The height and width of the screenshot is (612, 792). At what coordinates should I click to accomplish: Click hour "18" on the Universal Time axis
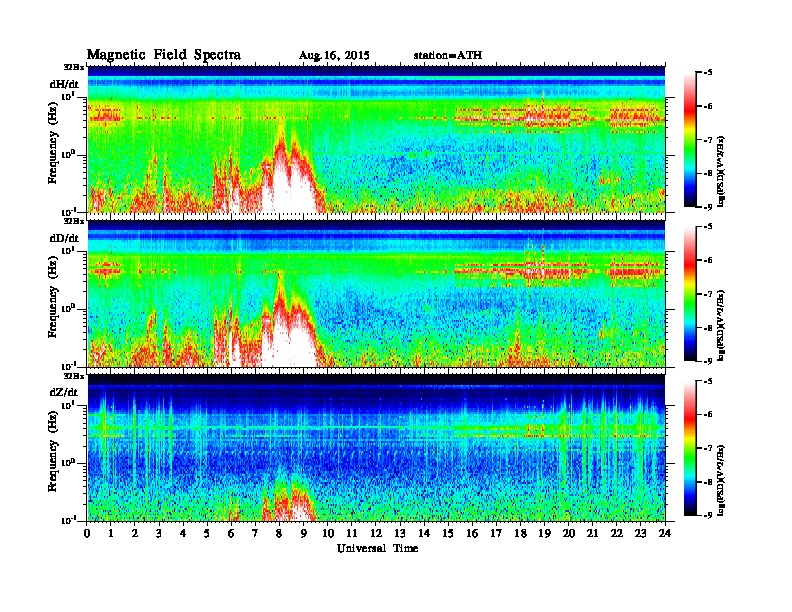pos(520,534)
